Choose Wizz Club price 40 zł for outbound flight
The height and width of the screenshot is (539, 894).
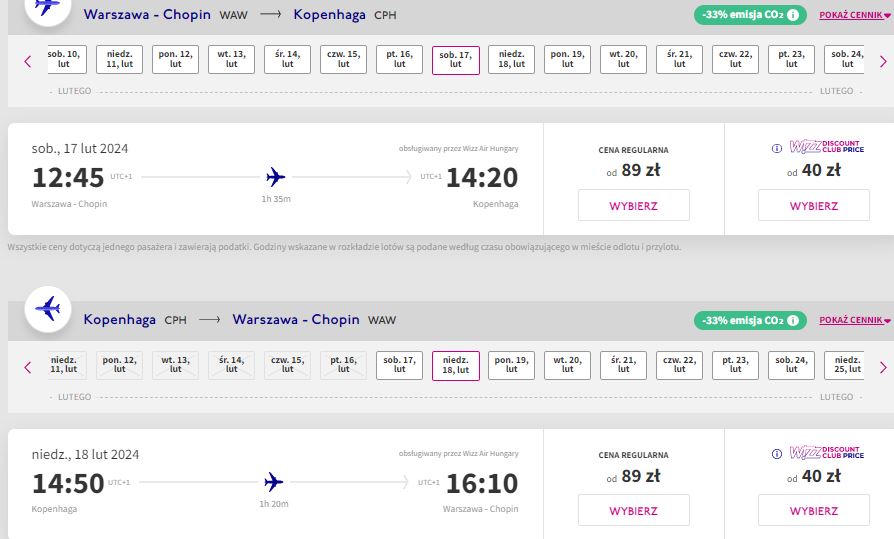pos(814,205)
